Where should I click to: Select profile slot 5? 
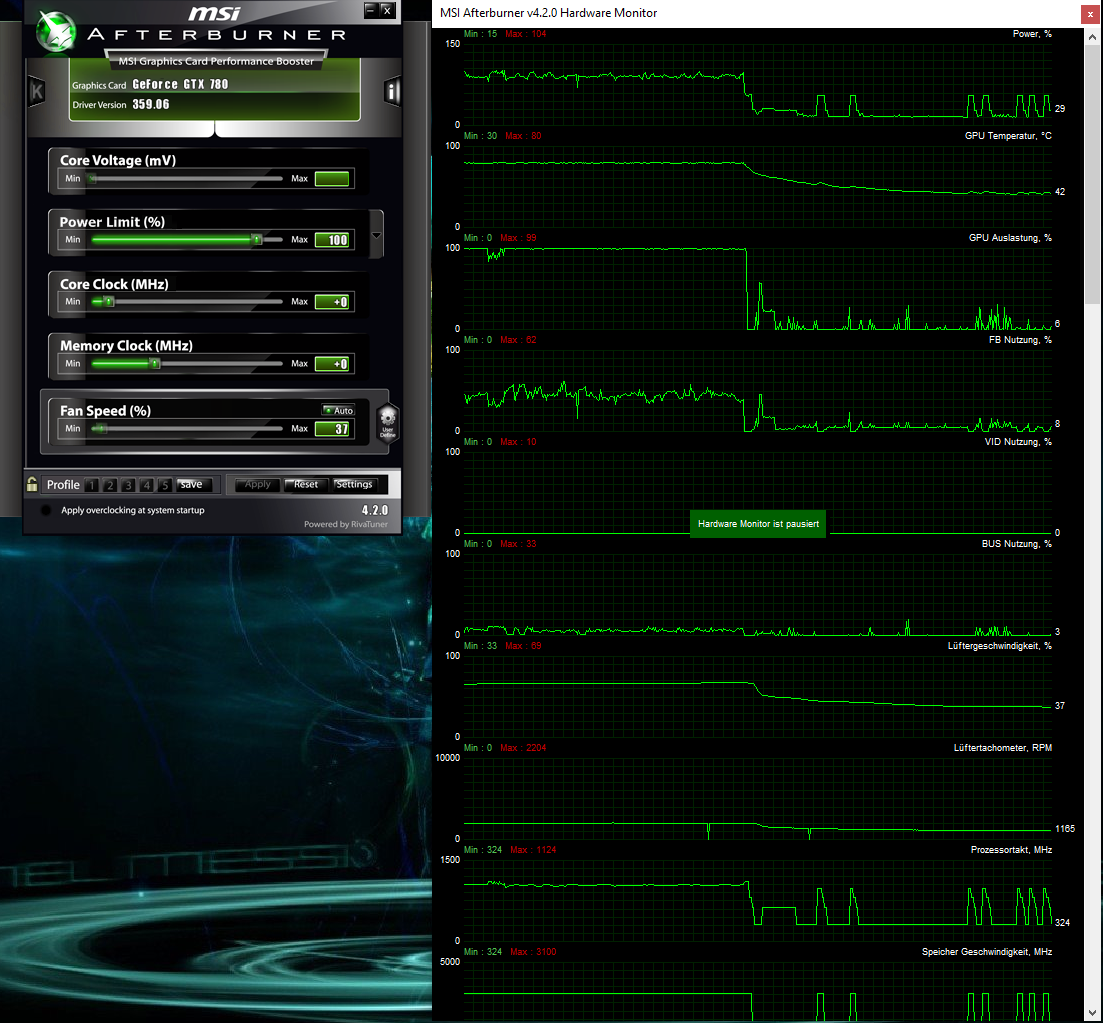tap(165, 485)
